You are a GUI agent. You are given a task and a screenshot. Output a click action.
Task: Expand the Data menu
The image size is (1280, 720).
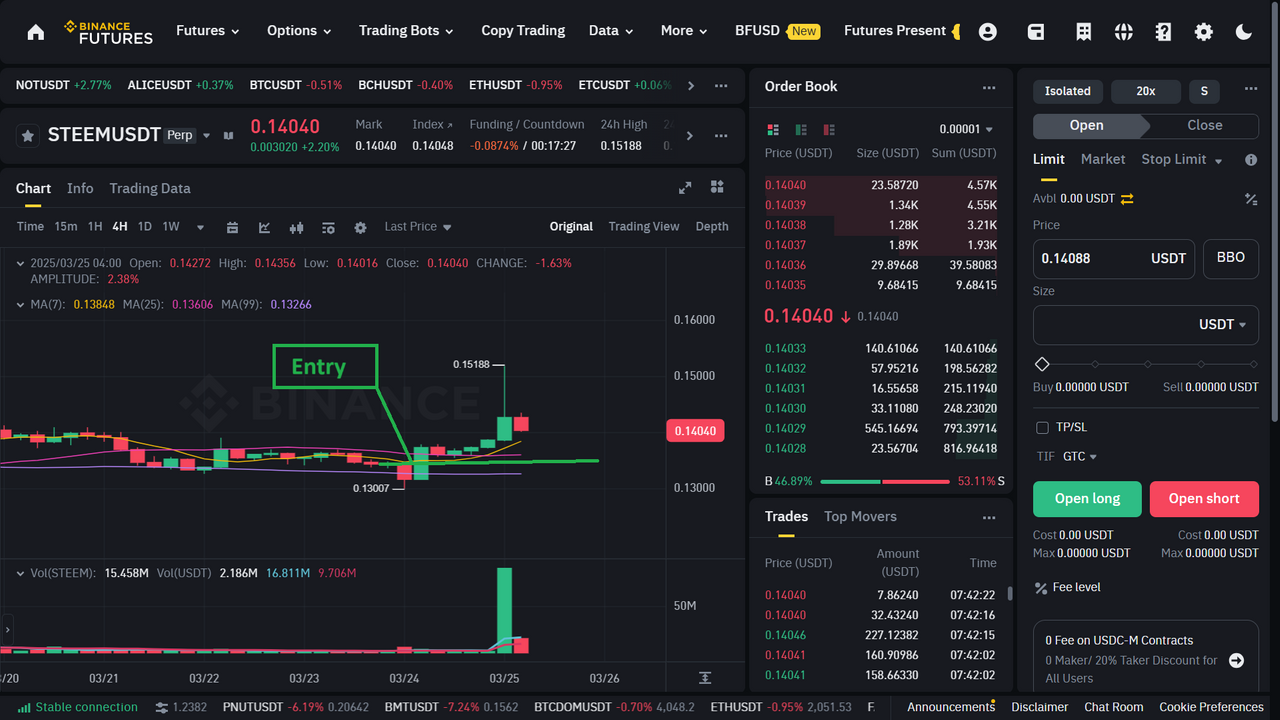tap(611, 31)
